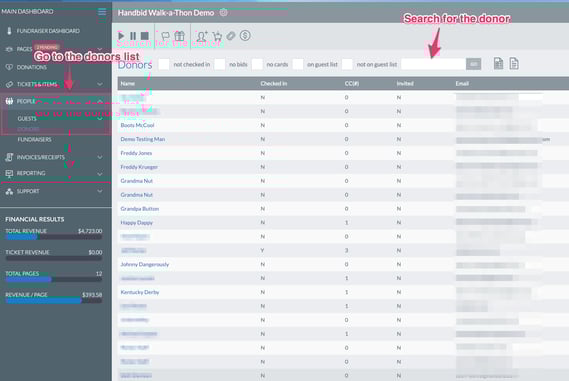Sort by the Checked In column header
Image resolution: width=569 pixels, height=381 pixels.
pos(274,83)
